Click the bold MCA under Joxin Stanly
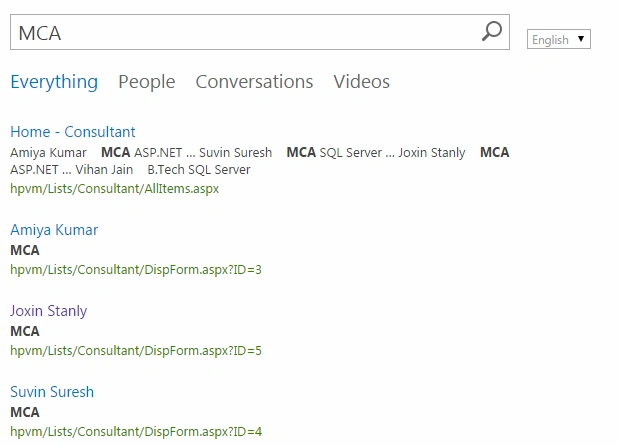Screen dimensions: 618x446 point(25,331)
